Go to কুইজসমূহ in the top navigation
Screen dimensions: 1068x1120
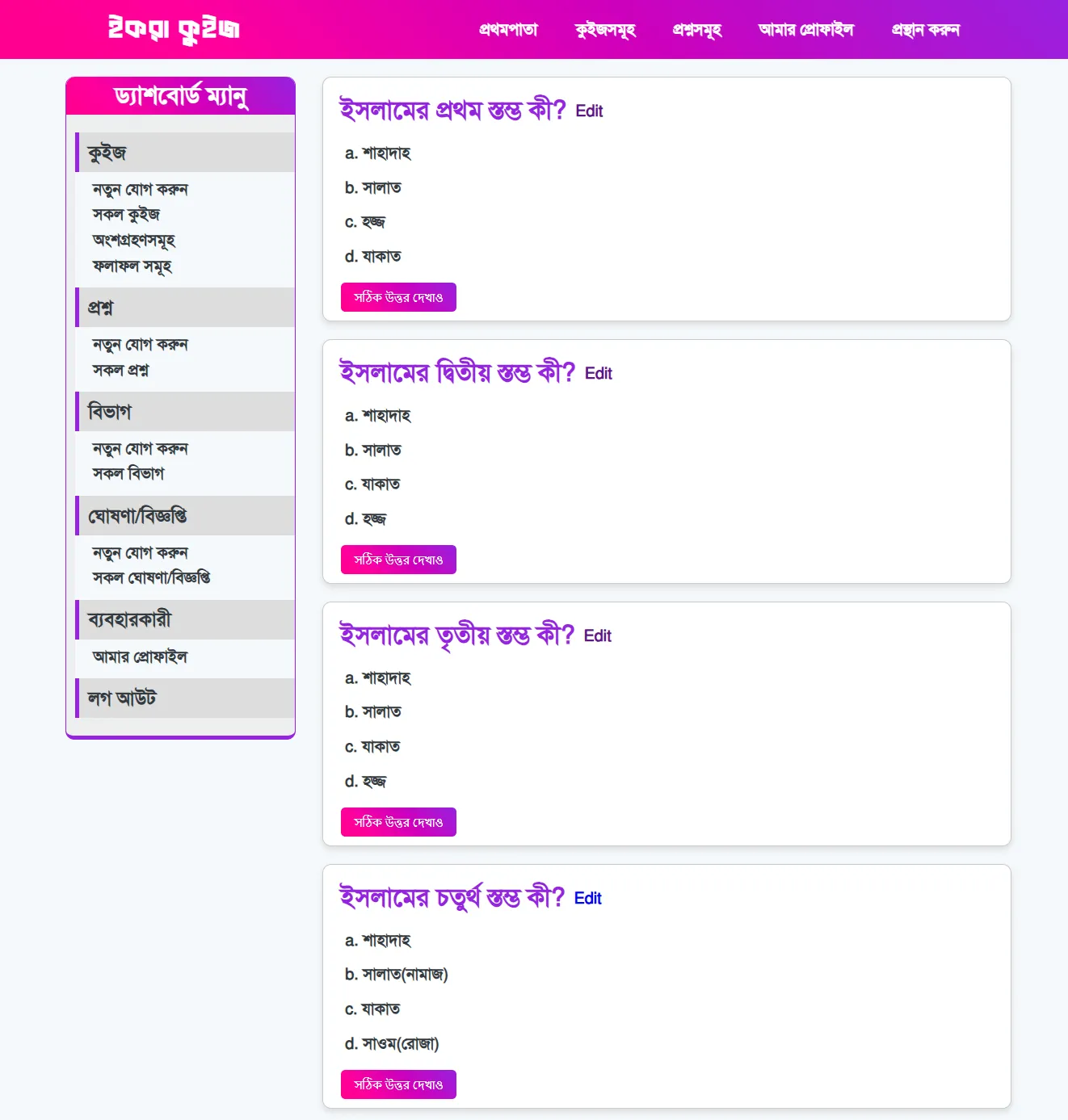(605, 30)
